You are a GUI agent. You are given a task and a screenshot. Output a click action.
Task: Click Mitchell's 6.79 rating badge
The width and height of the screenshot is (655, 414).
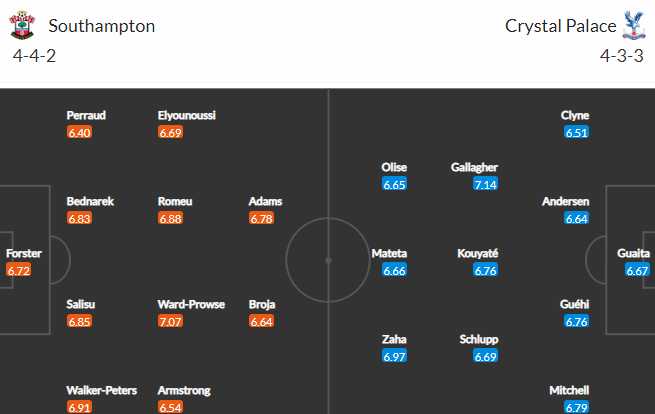[x=576, y=406]
